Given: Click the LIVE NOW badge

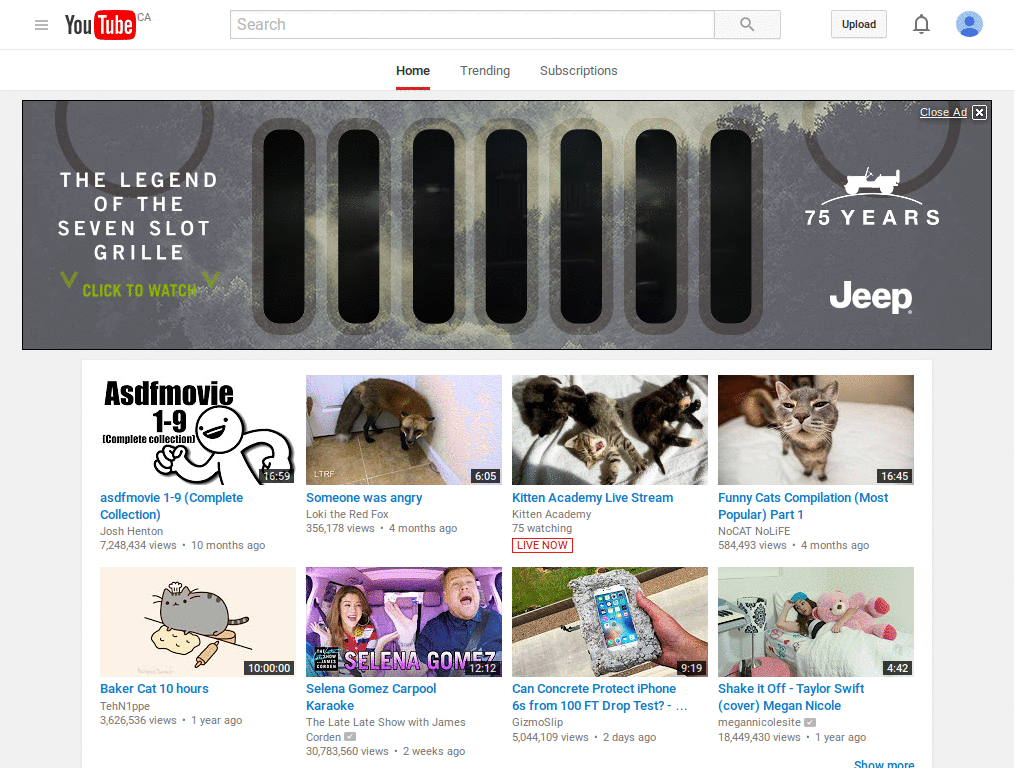Looking at the screenshot, I should (x=542, y=545).
